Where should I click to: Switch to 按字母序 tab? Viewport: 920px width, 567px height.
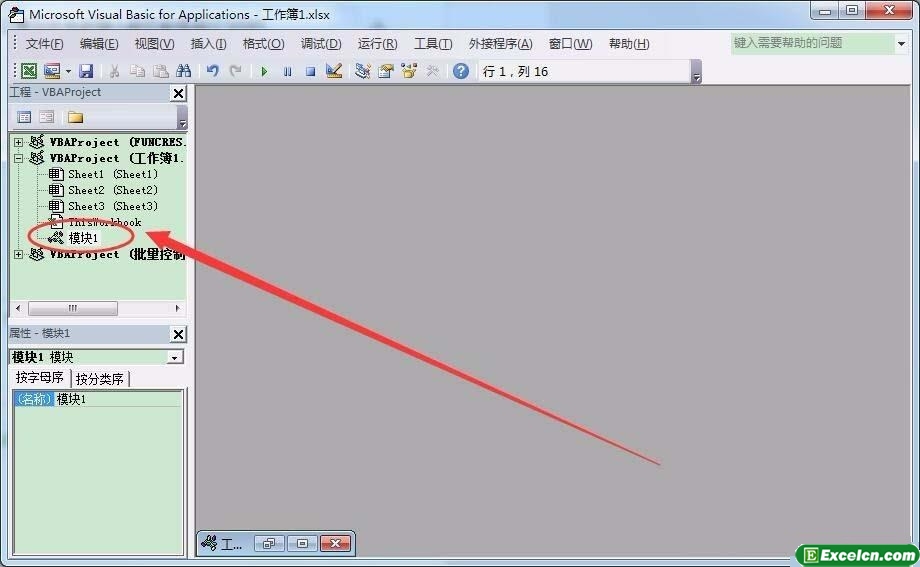tap(39, 377)
